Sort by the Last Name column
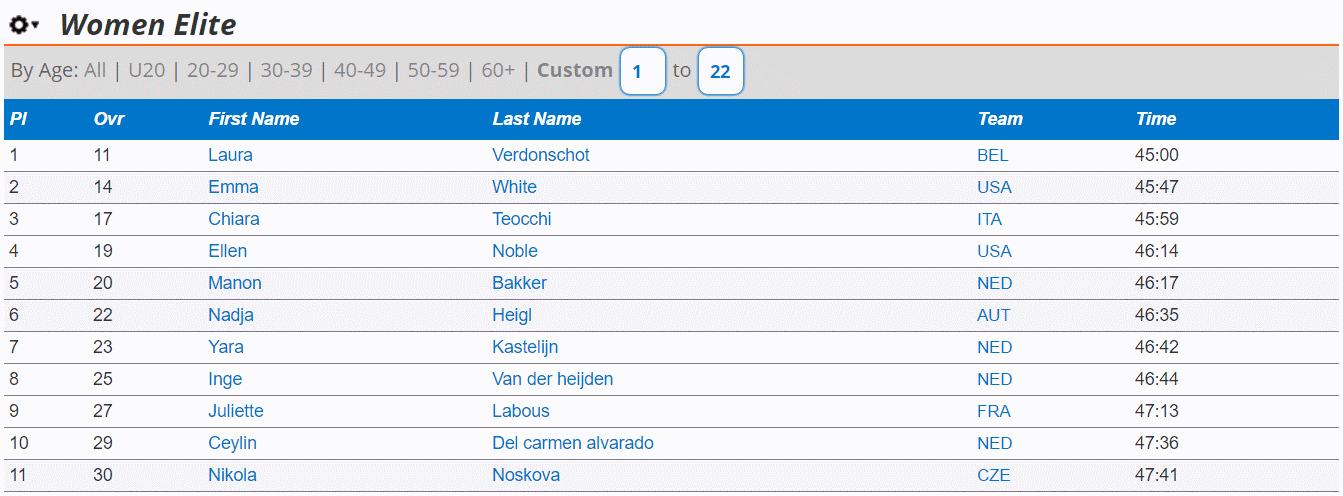Screen dimensions: 1343x496 pos(537,119)
